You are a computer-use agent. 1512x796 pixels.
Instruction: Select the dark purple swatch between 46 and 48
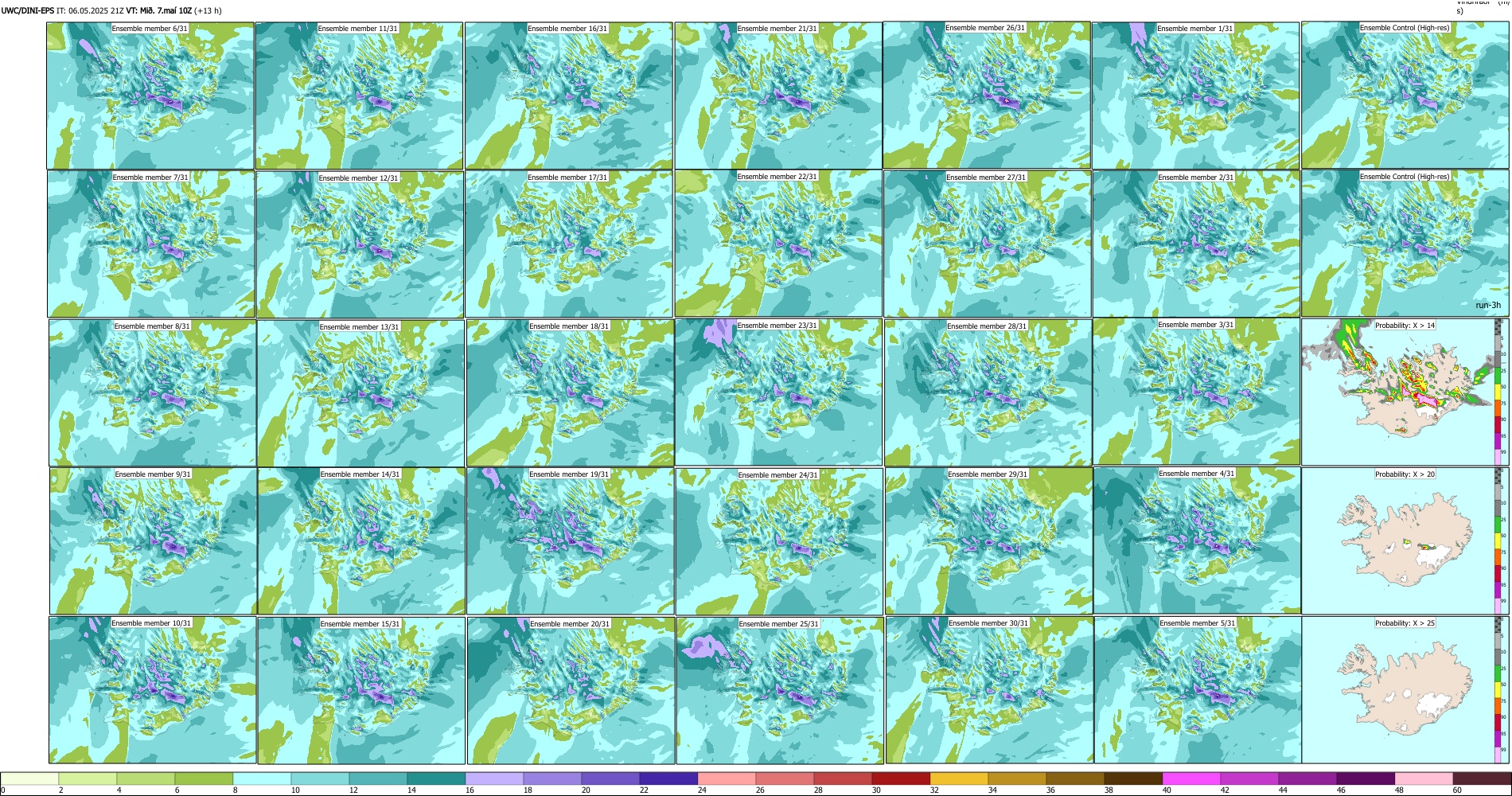tap(1366, 779)
